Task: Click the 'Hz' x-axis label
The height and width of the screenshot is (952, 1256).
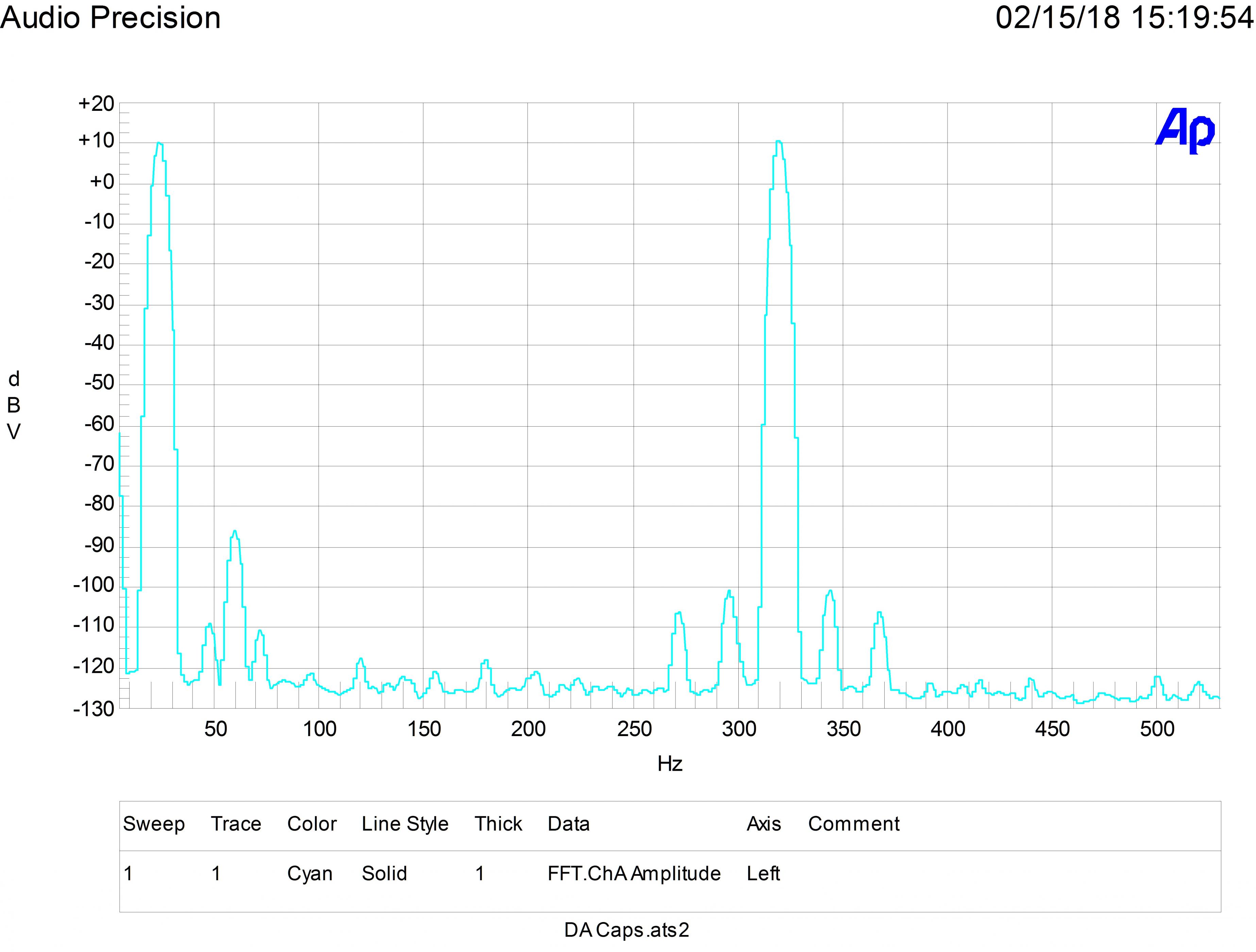Action: pyautogui.click(x=670, y=764)
